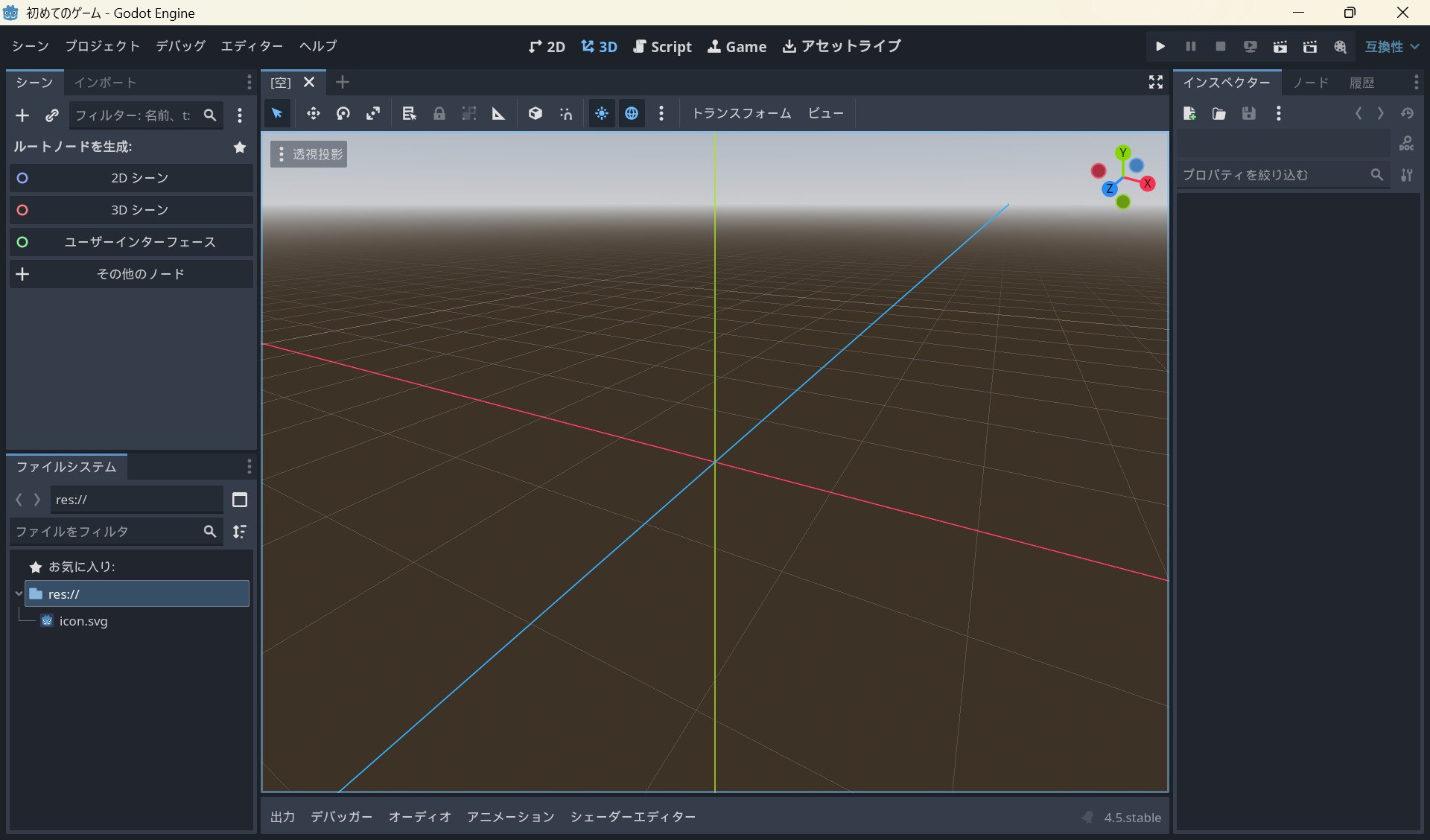
Task: Choose その他のノード as root
Action: tap(131, 274)
